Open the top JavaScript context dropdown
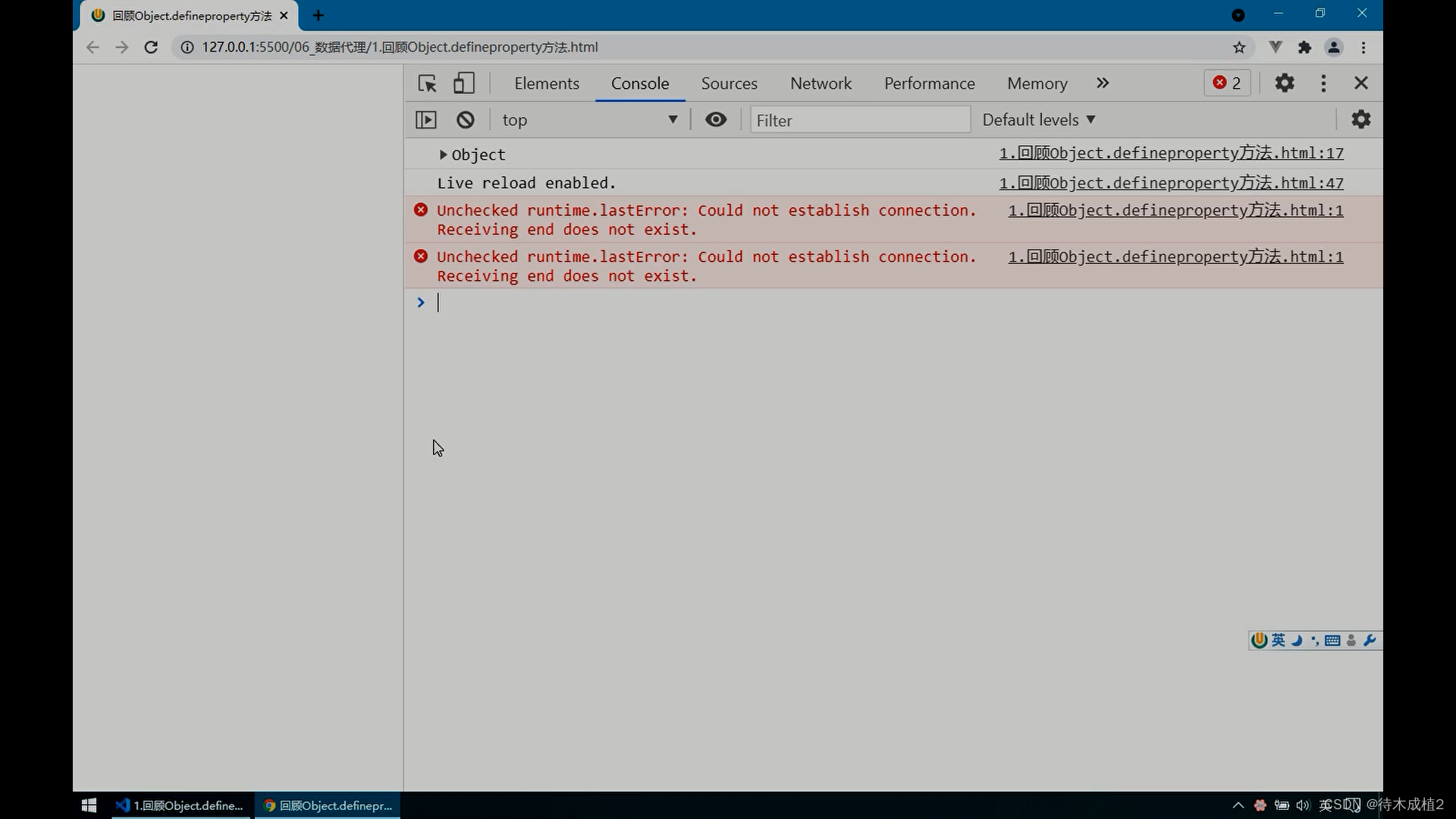1456x819 pixels. point(589,120)
